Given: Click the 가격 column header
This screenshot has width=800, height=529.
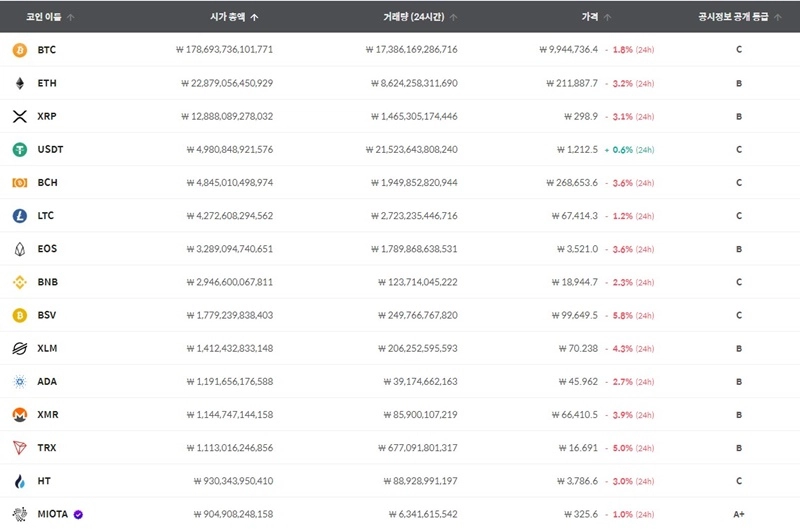Looking at the screenshot, I should tap(590, 17).
